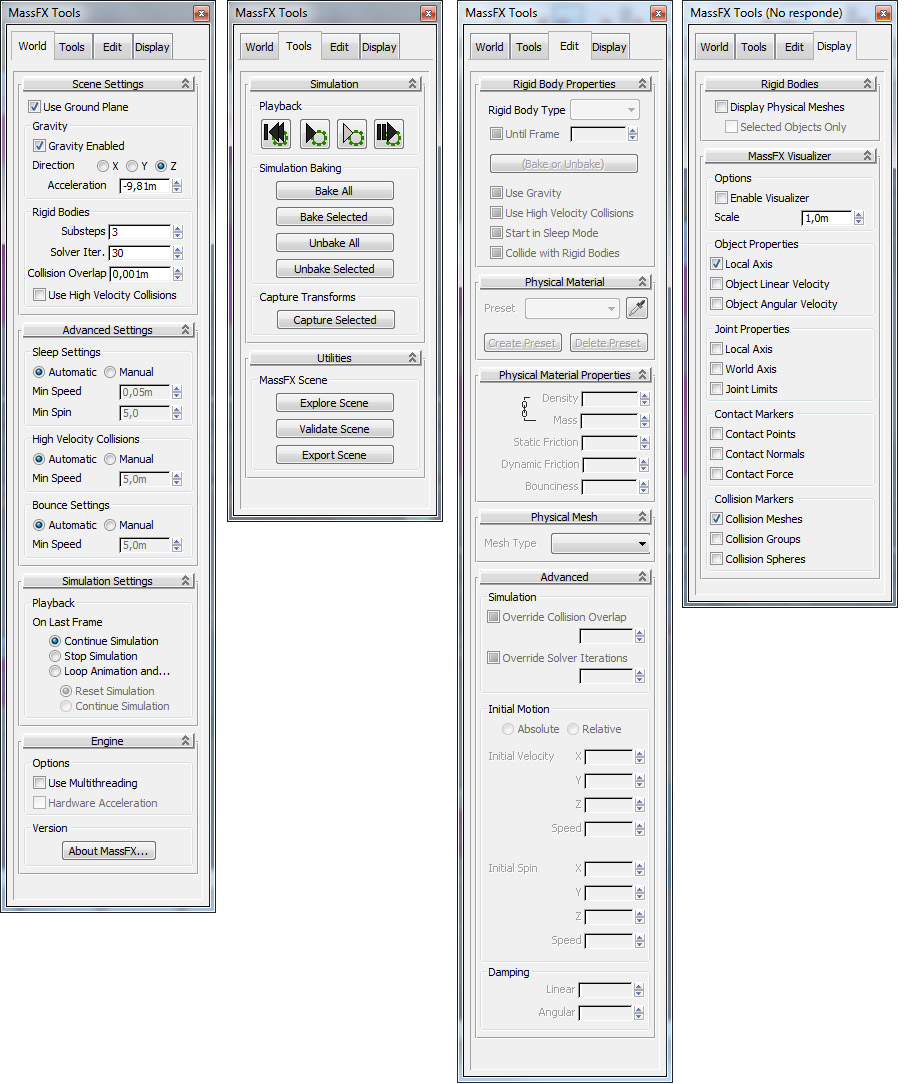Select Loop Animation and... radio option
Image resolution: width=912 pixels, height=1084 pixels.
coord(55,671)
